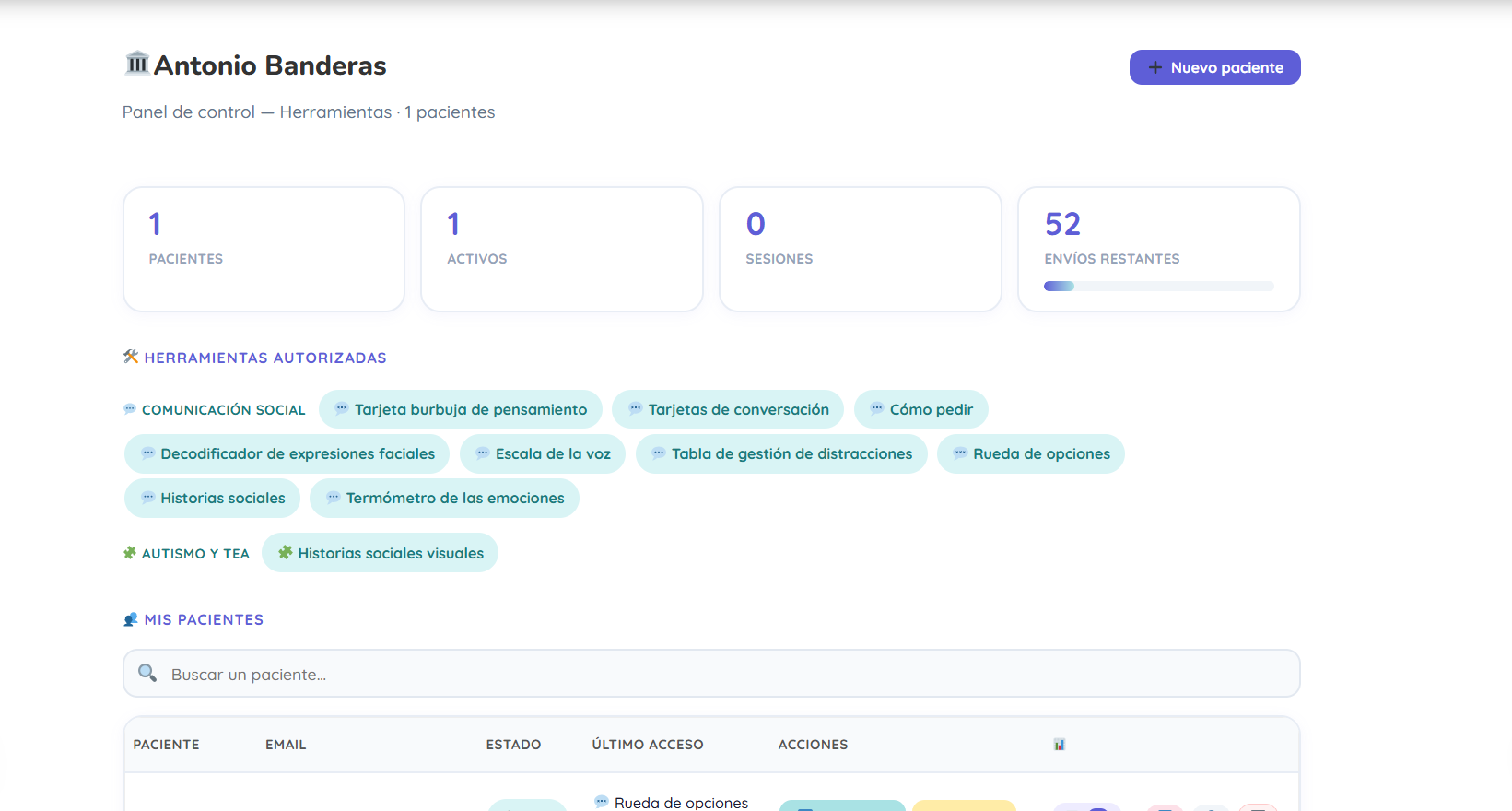Click the ÚLTIMO ACCESO column header
Viewport: 1512px width, 811px height.
point(648,745)
